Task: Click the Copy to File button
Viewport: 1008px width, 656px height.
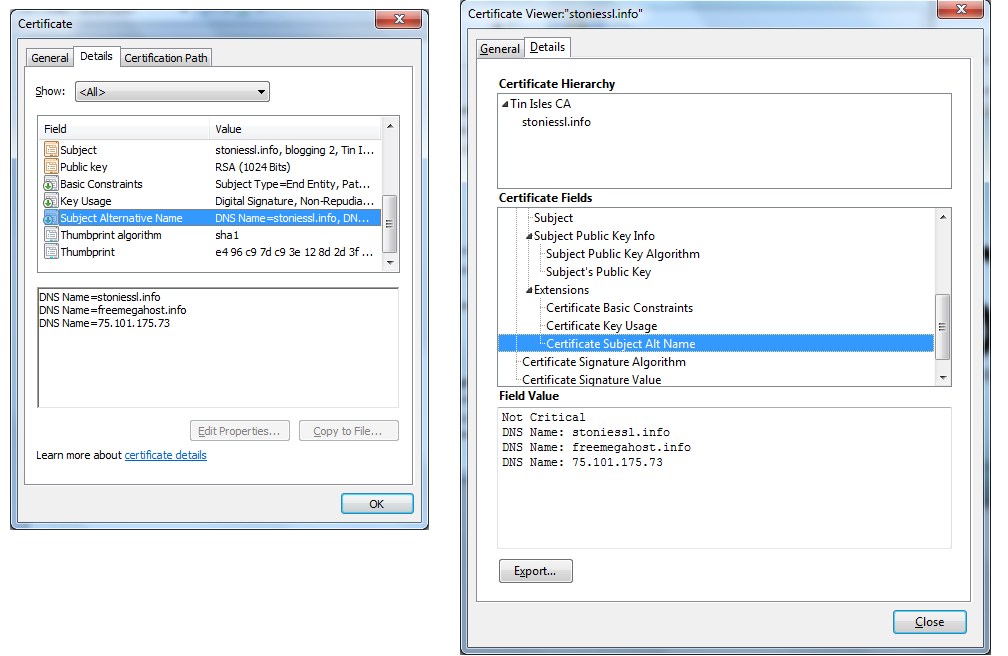Action: point(348,431)
